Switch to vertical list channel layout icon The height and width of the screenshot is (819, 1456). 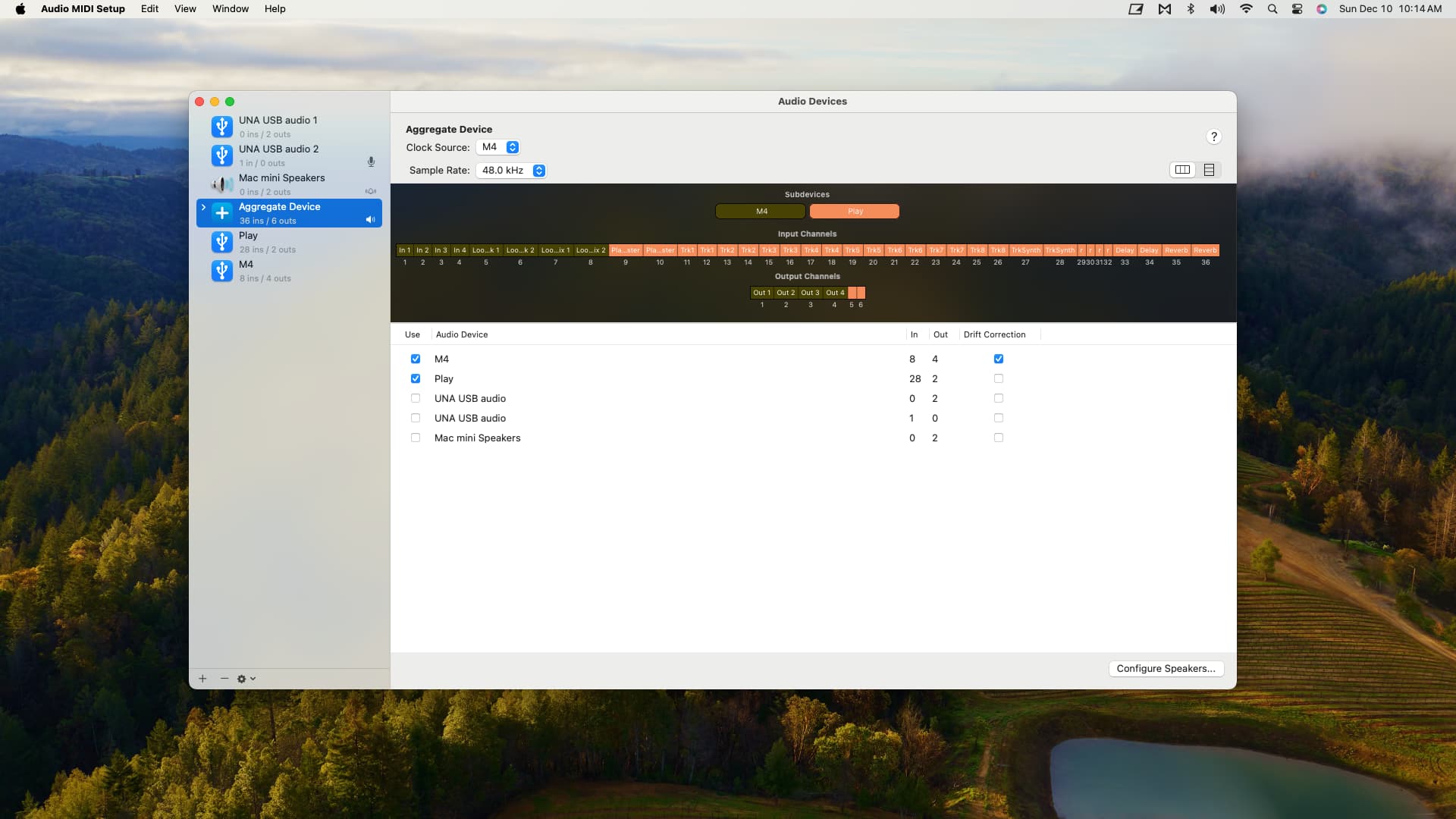tap(1210, 170)
